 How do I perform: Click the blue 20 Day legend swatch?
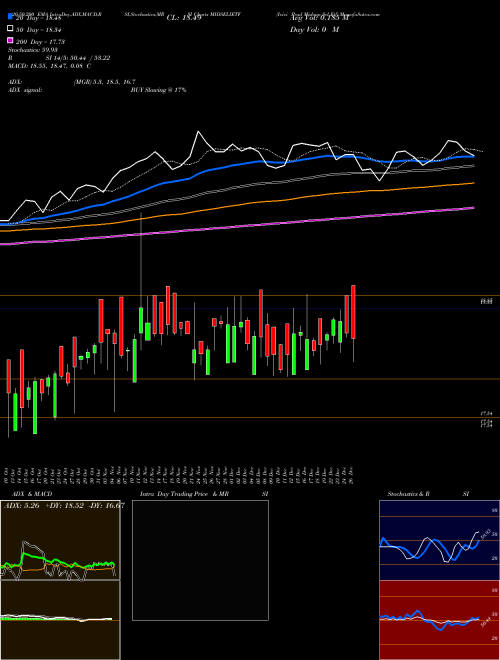tap(10, 17)
